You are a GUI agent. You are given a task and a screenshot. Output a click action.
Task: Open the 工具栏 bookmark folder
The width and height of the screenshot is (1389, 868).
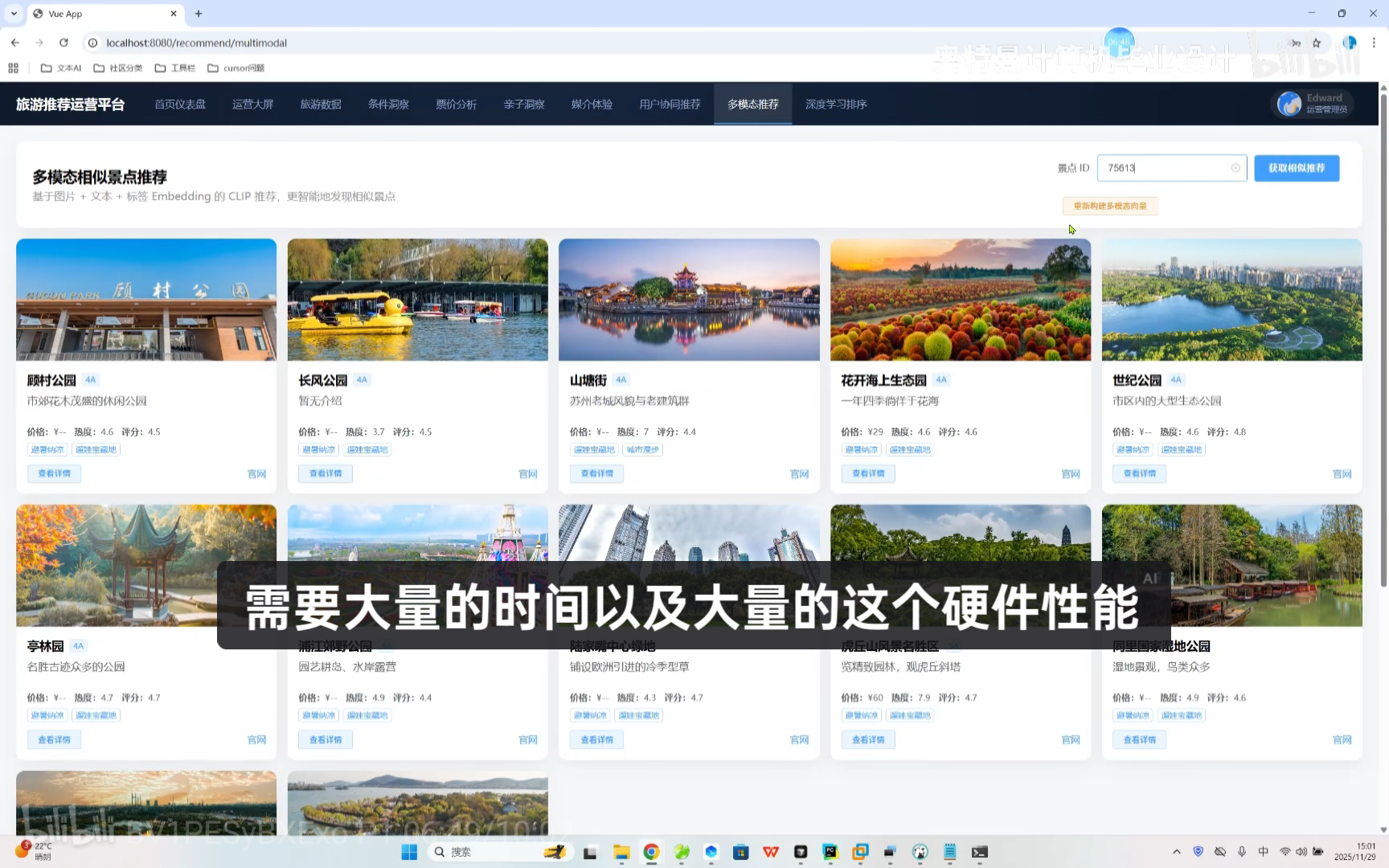pyautogui.click(x=175, y=68)
